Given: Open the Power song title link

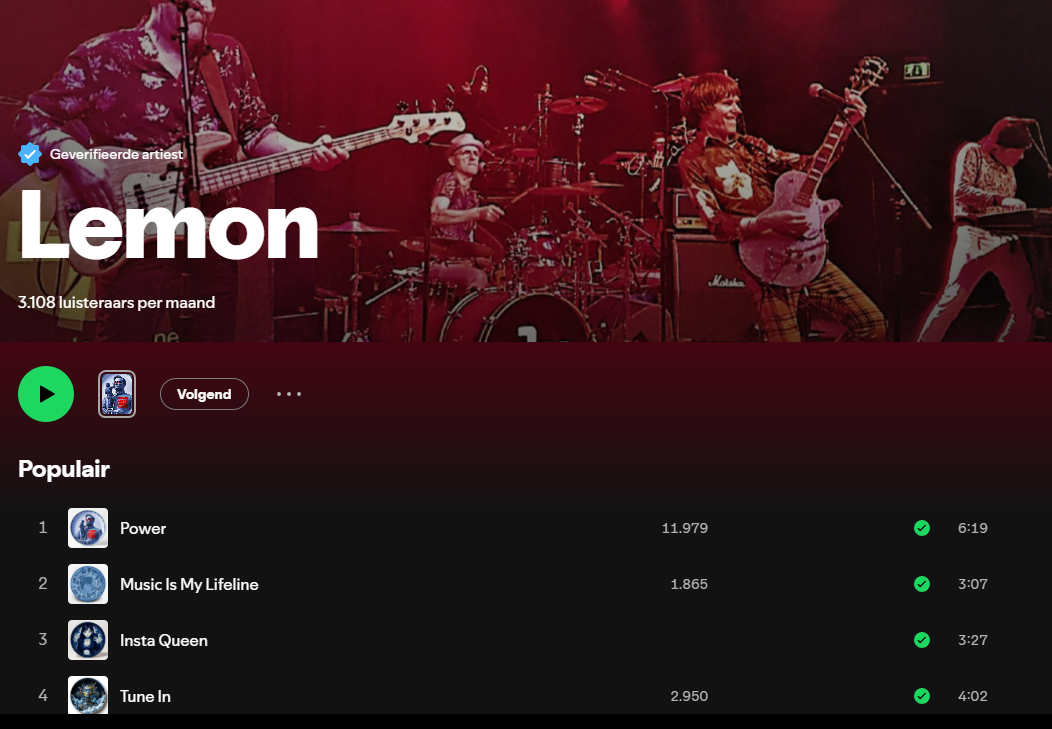Looking at the screenshot, I should [x=143, y=528].
